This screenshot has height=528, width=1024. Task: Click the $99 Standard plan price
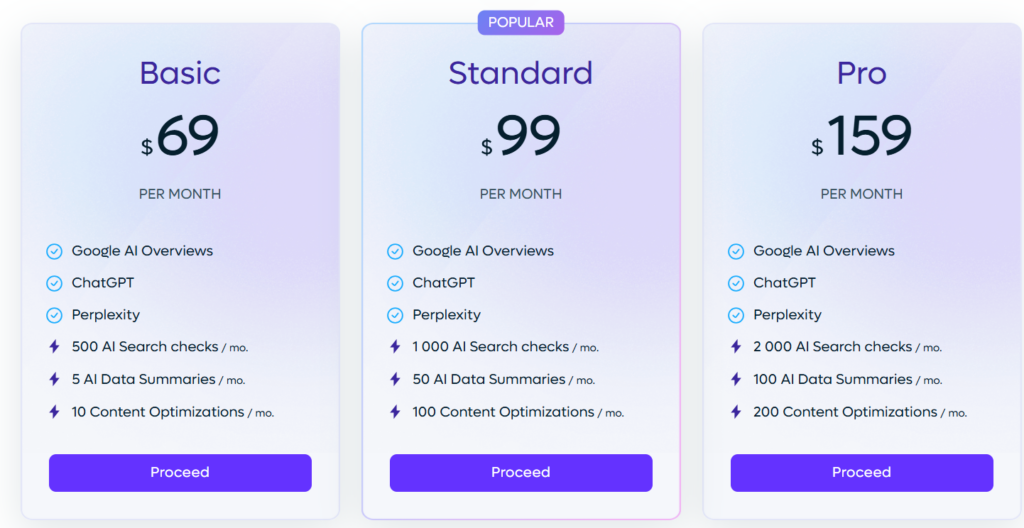click(521, 137)
